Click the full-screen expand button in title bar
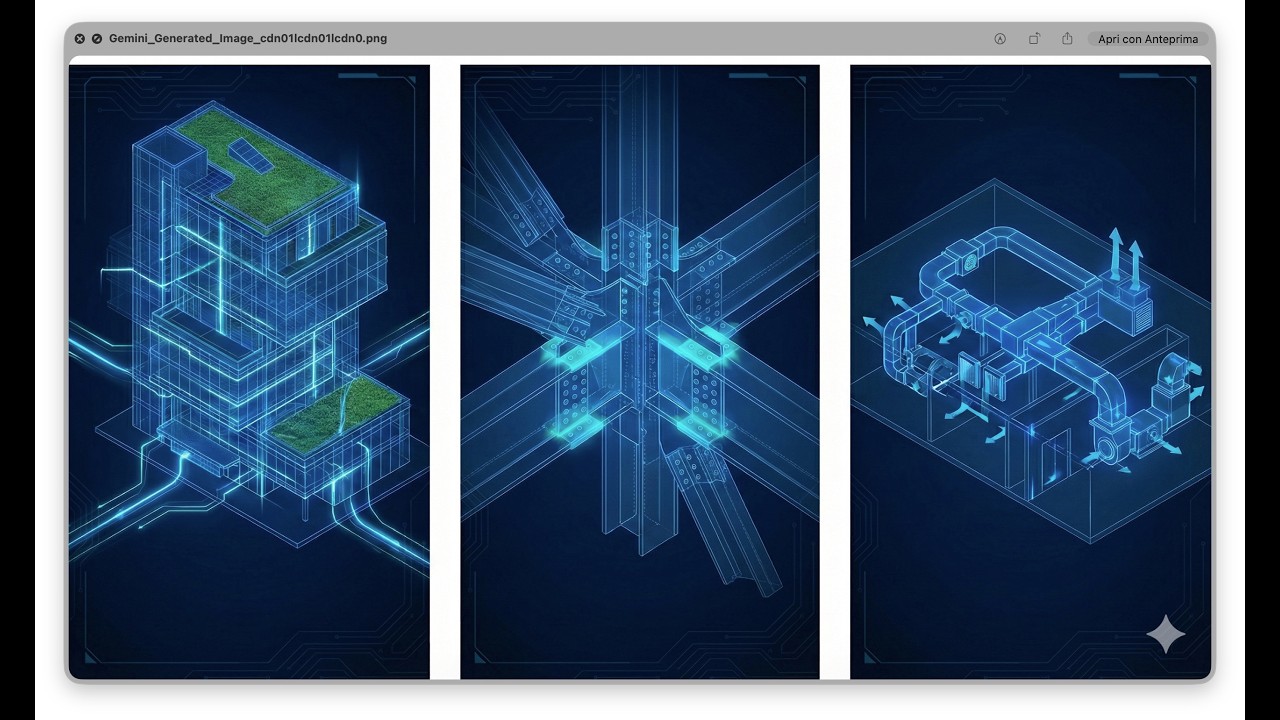 pyautogui.click(x=97, y=39)
